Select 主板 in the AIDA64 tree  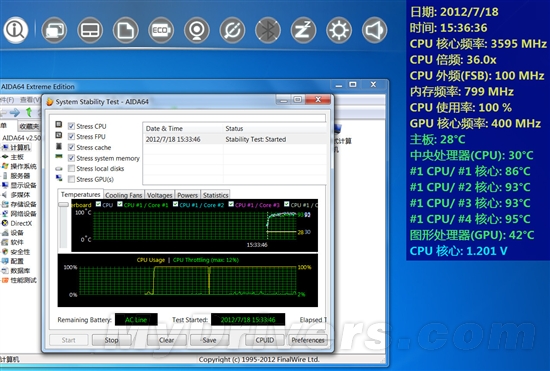[x=17, y=157]
